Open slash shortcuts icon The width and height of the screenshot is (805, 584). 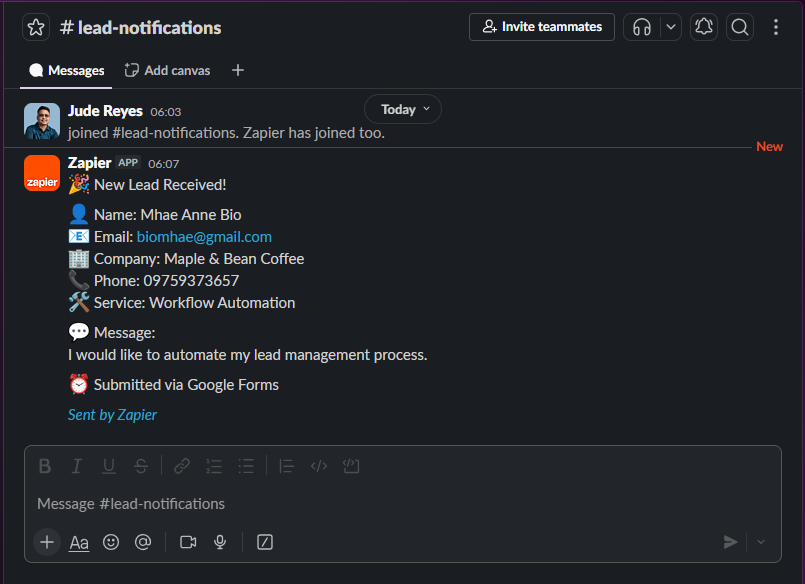(265, 542)
